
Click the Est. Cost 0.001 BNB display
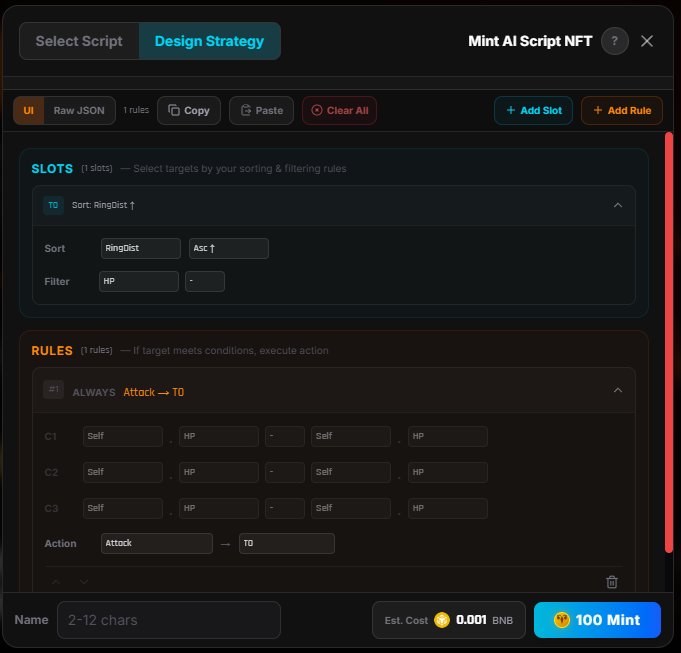tap(449, 620)
